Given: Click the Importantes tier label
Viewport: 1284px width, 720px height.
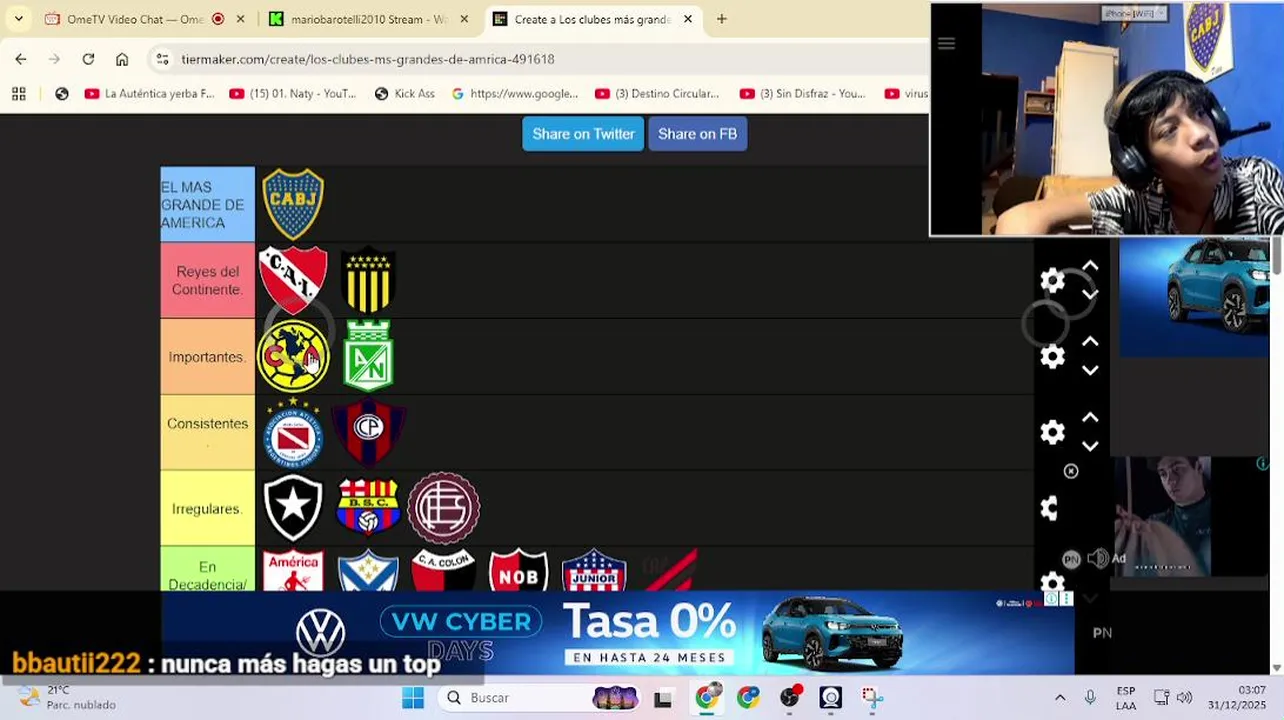Looking at the screenshot, I should [208, 356].
